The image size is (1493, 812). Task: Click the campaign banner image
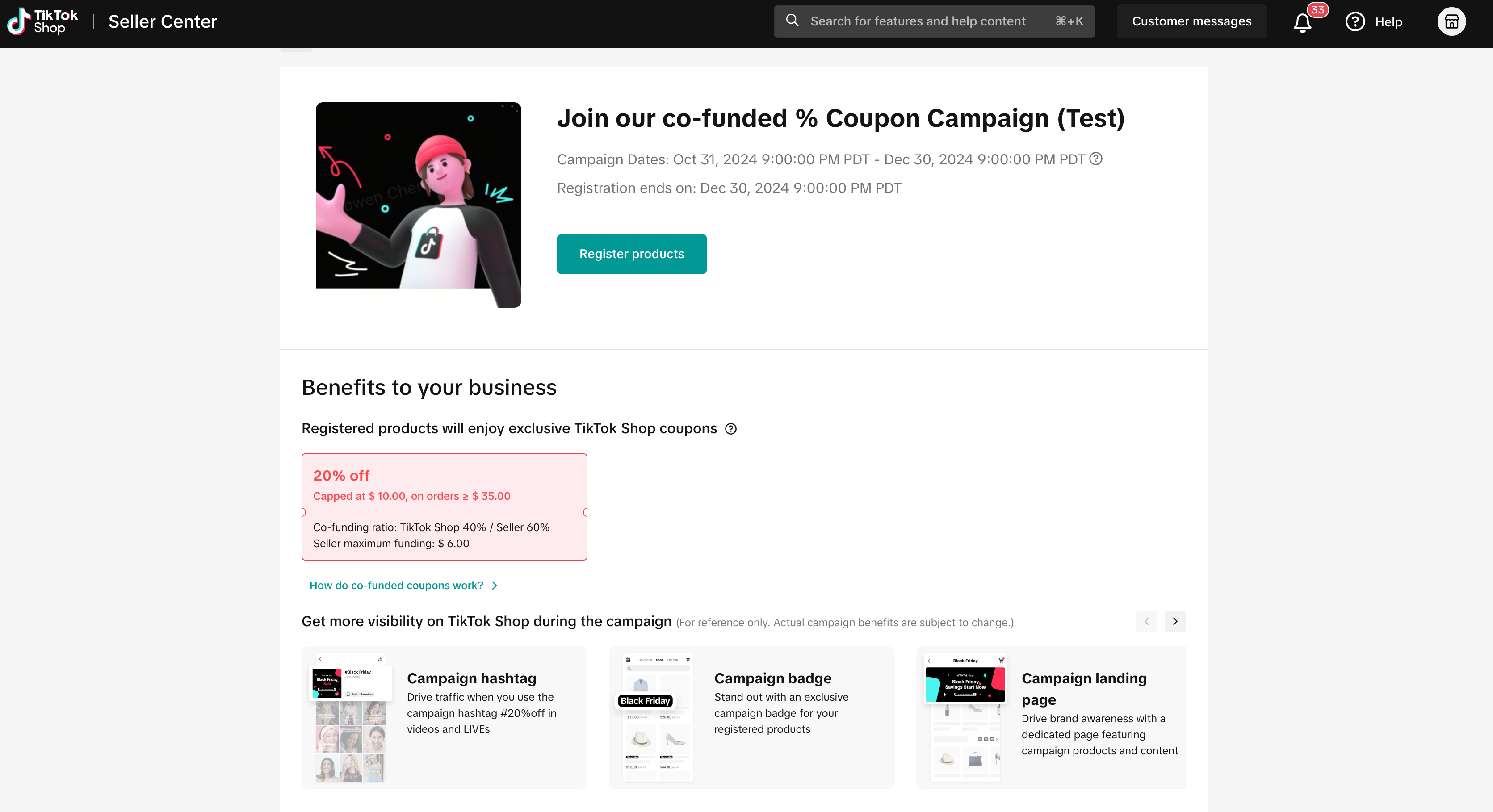coord(418,205)
